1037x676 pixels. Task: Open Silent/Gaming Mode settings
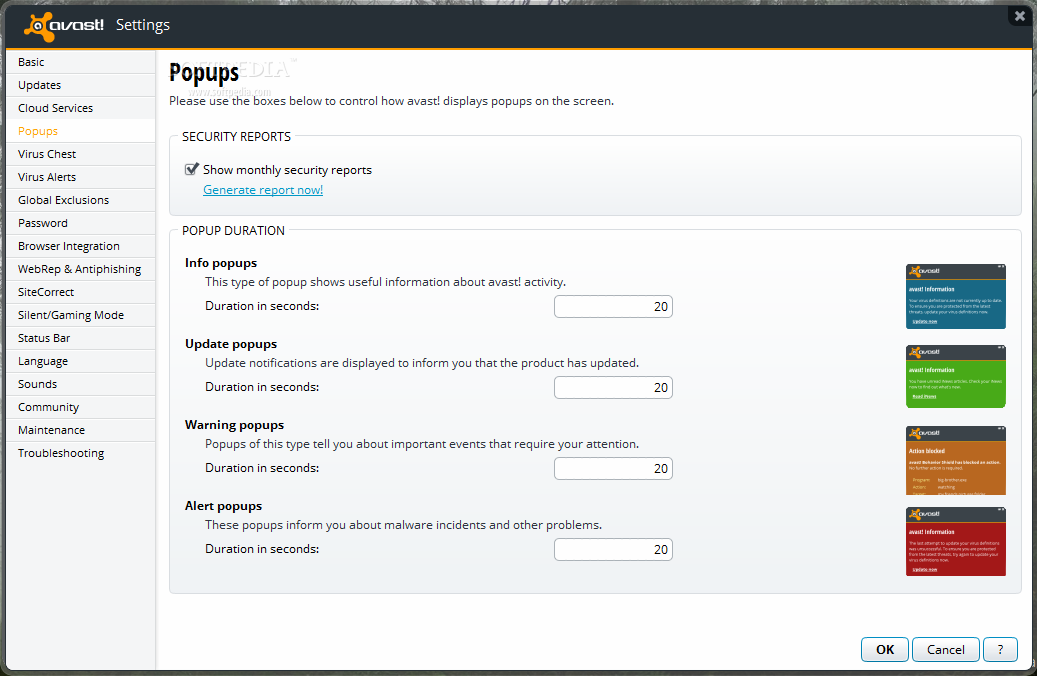[81, 315]
